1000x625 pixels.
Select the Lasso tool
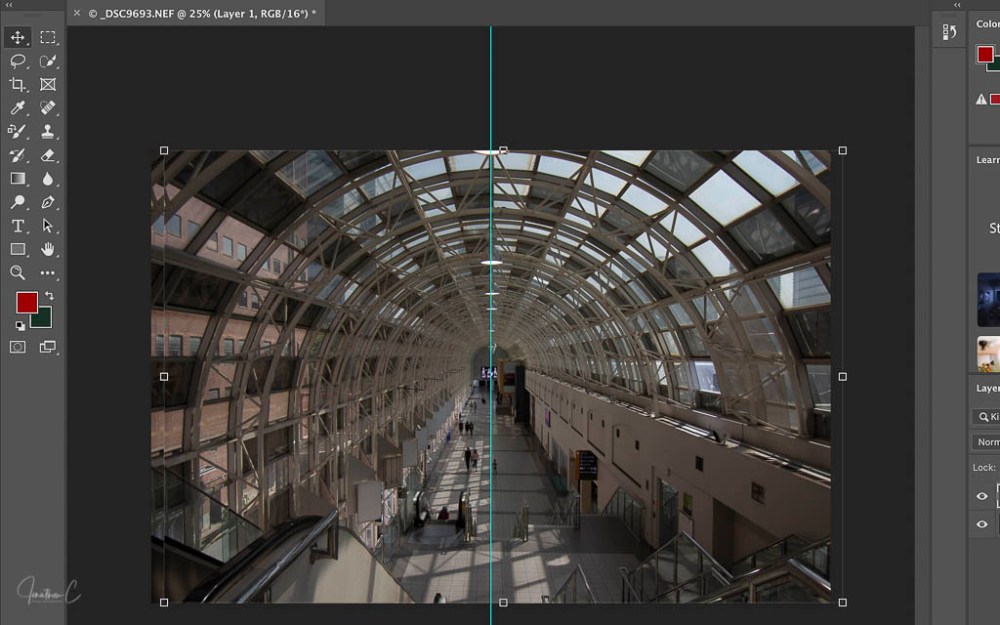point(16,61)
